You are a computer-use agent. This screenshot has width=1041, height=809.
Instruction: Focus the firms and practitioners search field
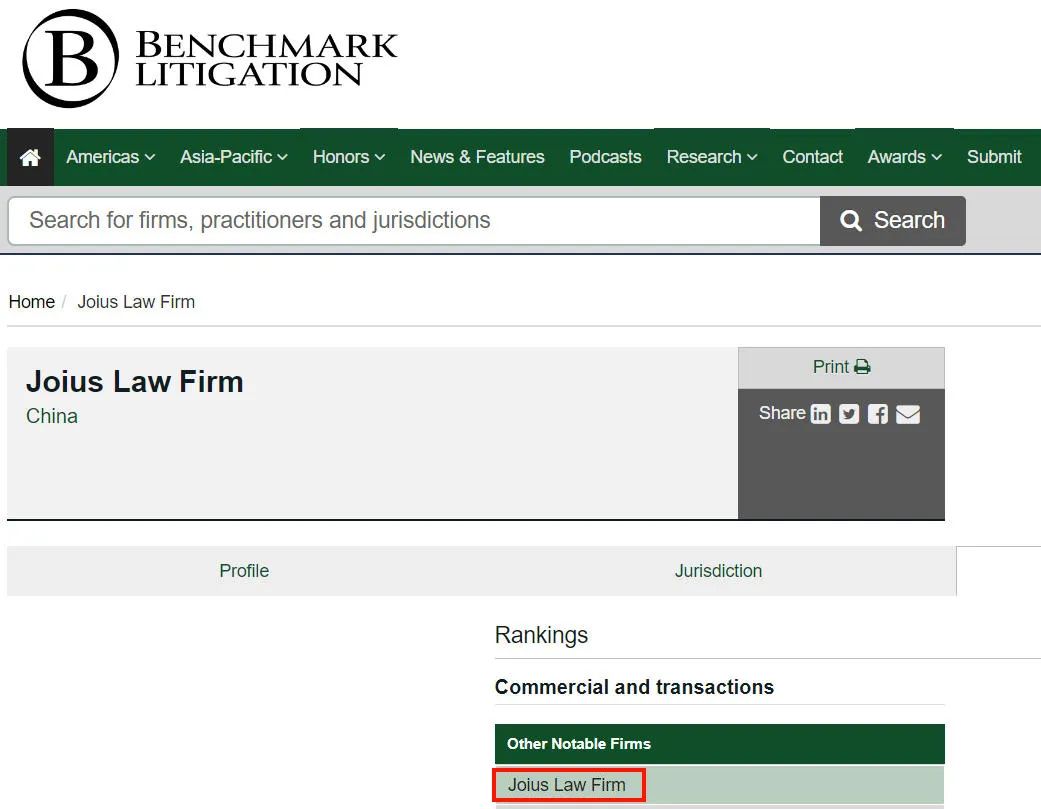414,220
